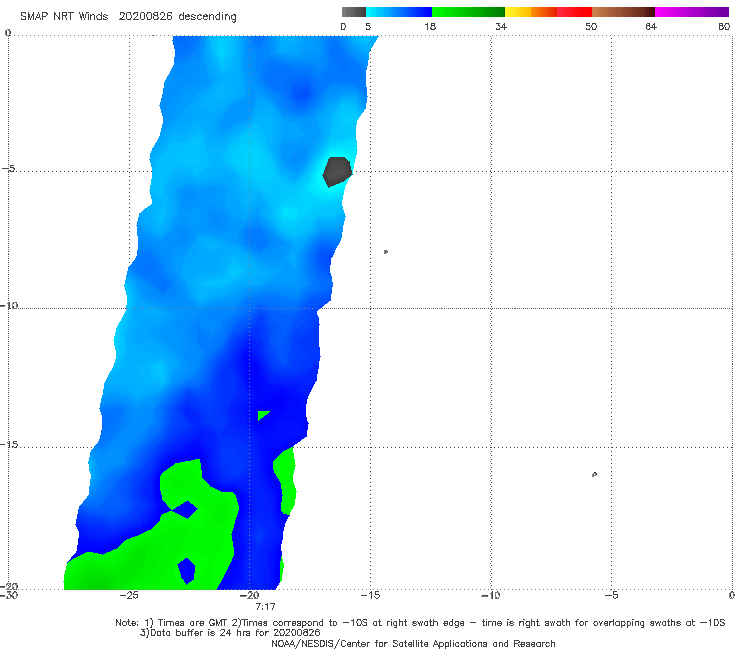Click colorbar label 18
The width and height of the screenshot is (740, 650).
[430, 26]
